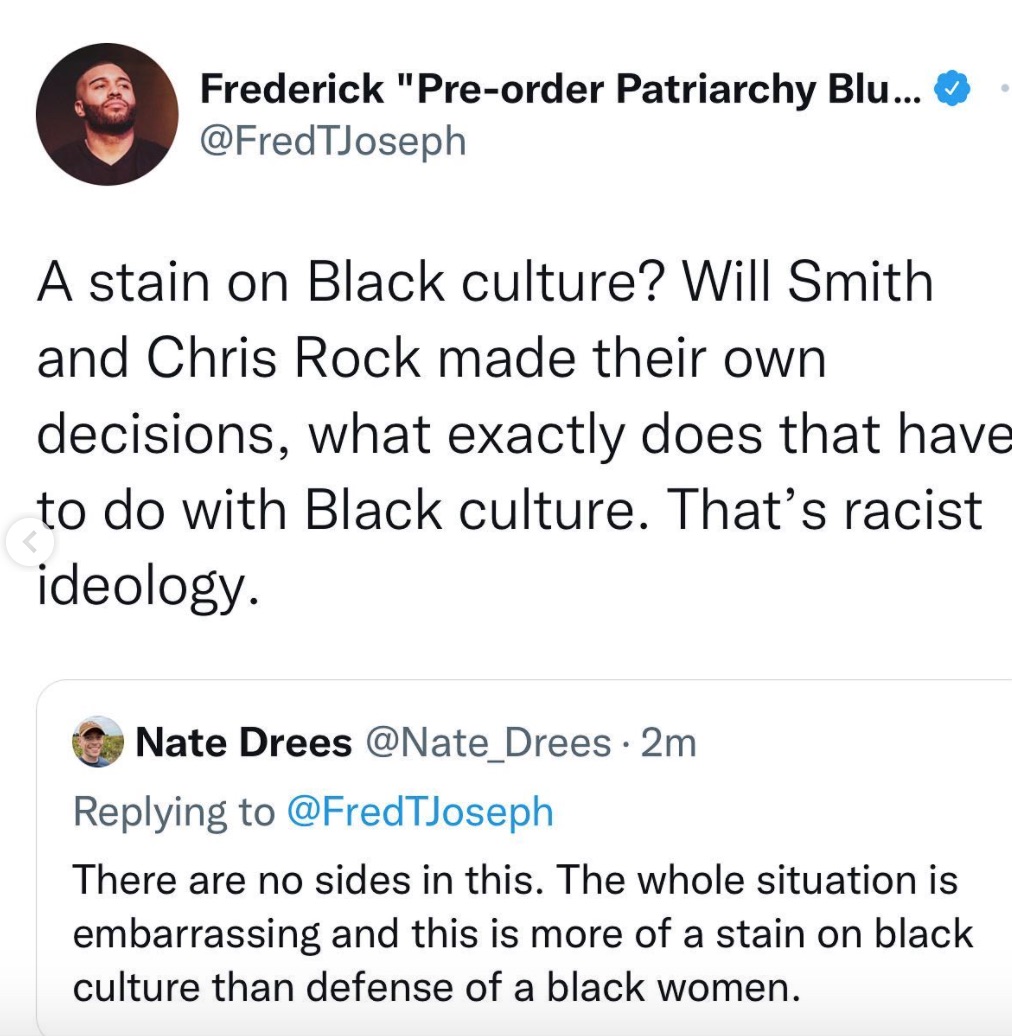Go to the previous image with the left chevron

tap(30, 543)
